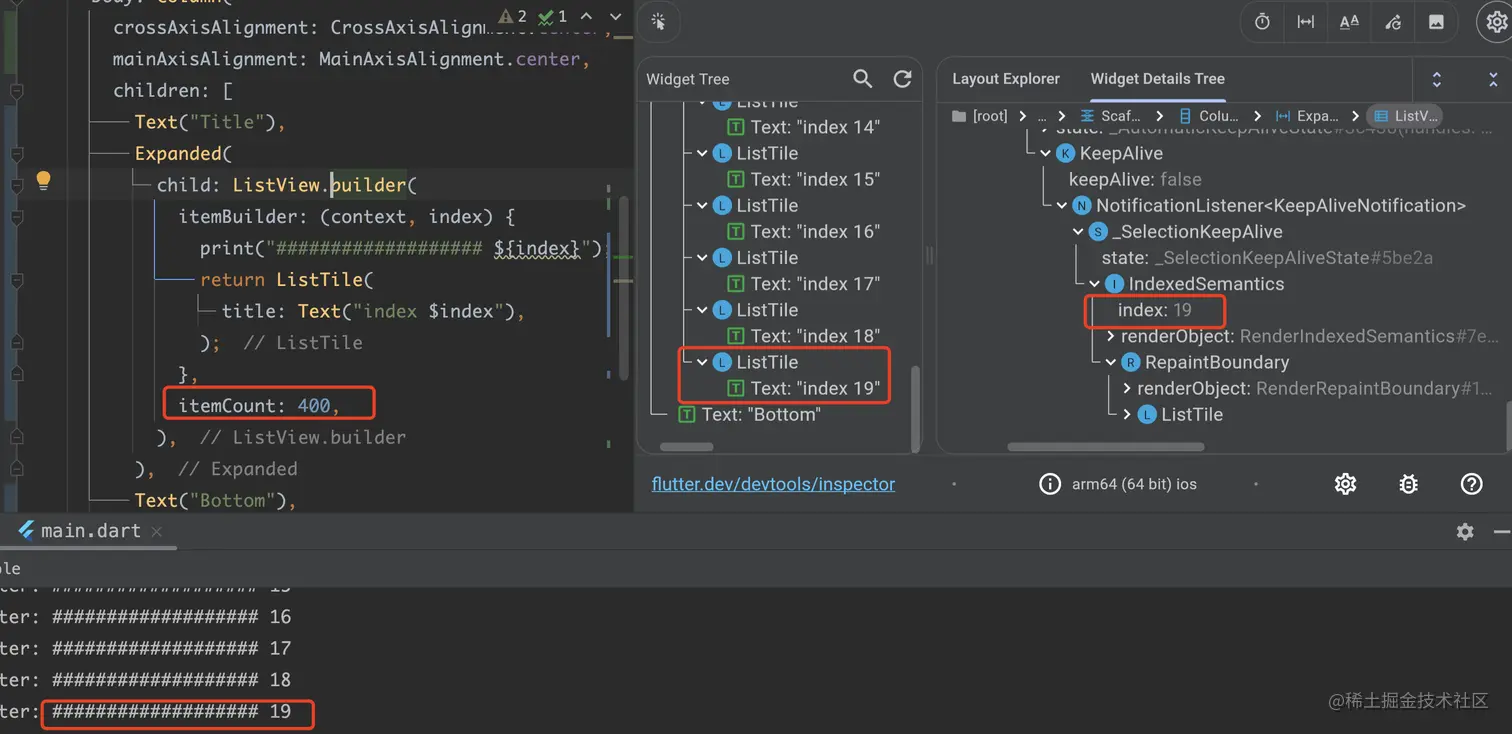This screenshot has width=1512, height=734.
Task: Click lightbulb intention icon in gutter
Action: point(43,180)
